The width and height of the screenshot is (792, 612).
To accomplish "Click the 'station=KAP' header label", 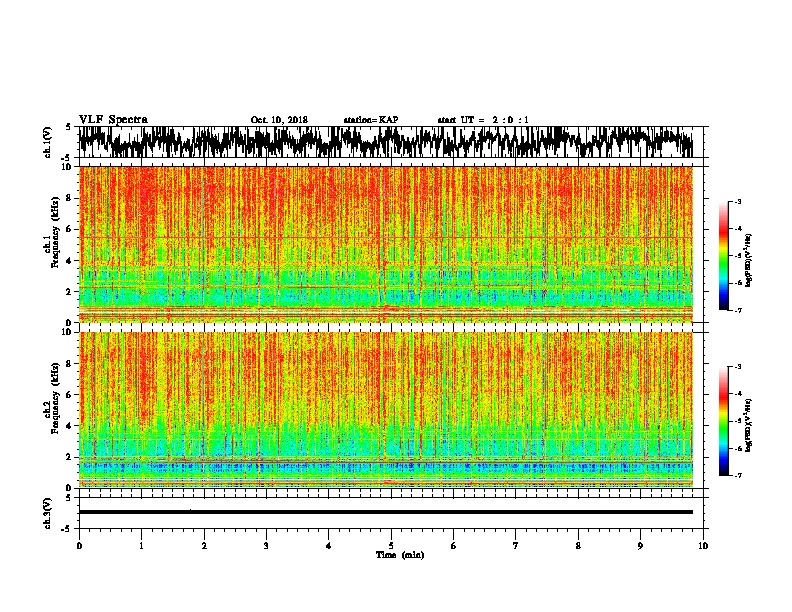I will [371, 120].
